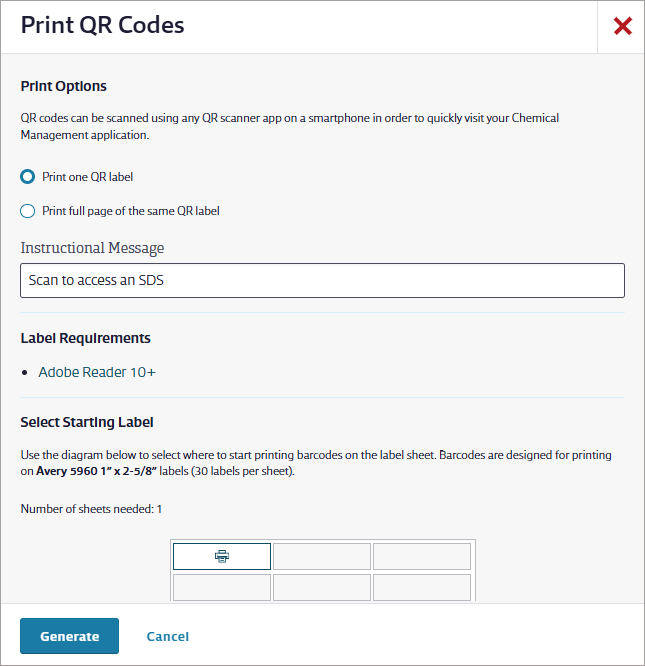645x666 pixels.
Task: Pick the top-row middle label cell
Action: point(322,556)
